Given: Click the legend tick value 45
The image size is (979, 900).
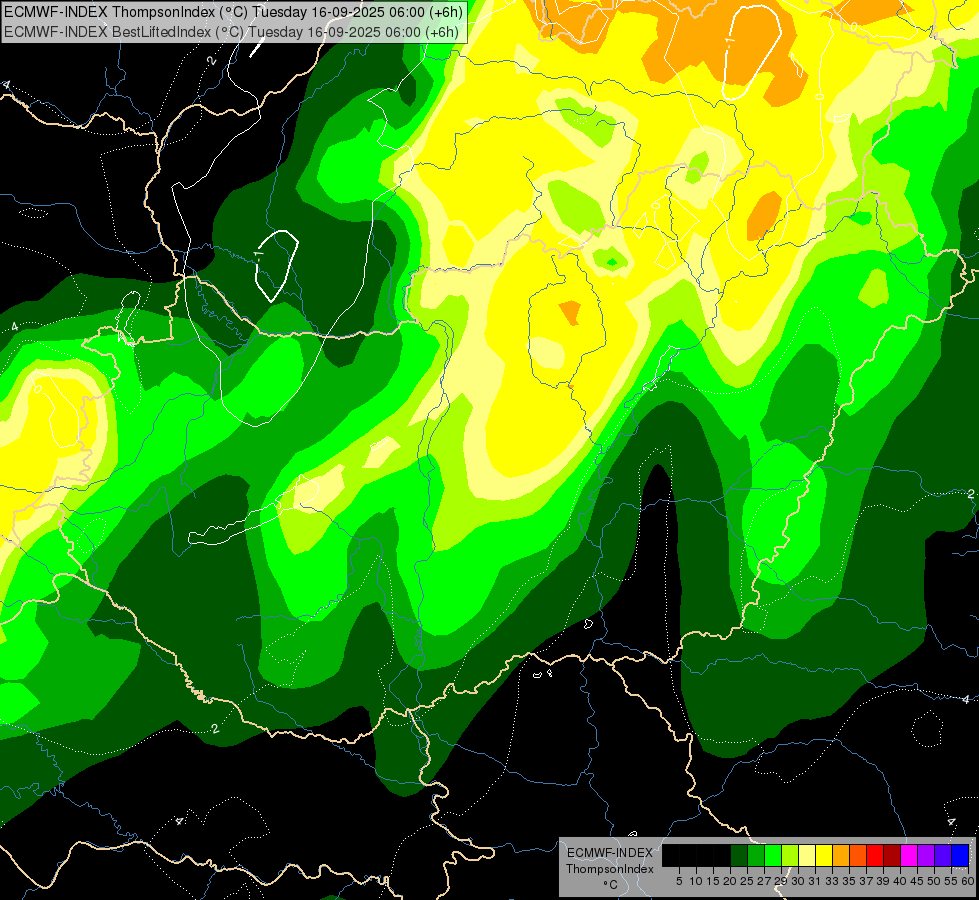Looking at the screenshot, I should 917,881.
